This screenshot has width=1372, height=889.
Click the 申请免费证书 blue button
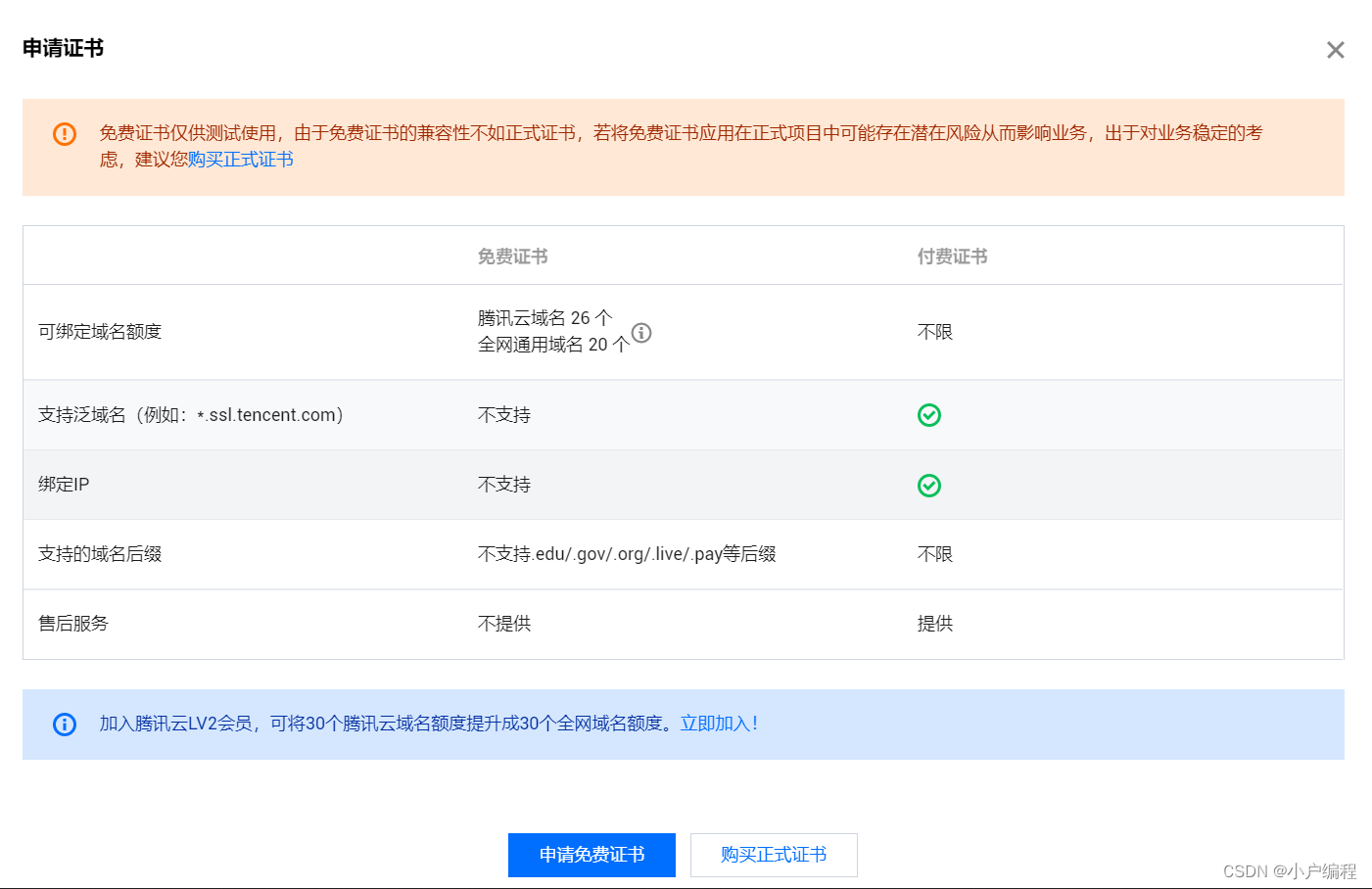click(591, 854)
